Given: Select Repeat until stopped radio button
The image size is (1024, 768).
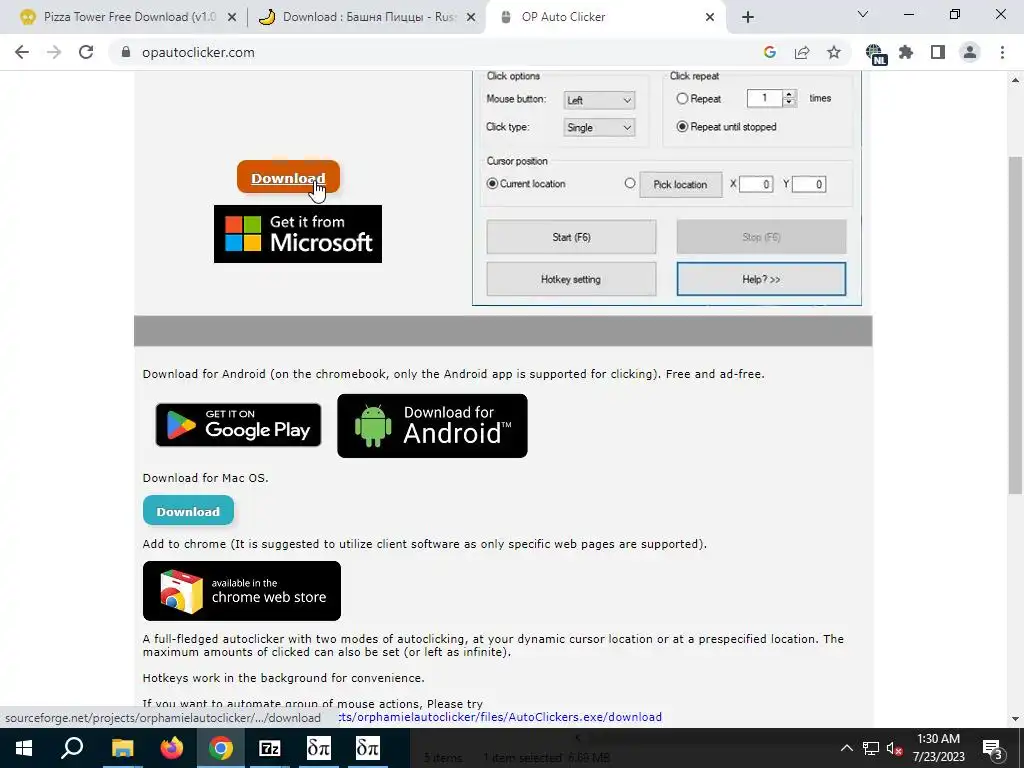Looking at the screenshot, I should pos(682,127).
